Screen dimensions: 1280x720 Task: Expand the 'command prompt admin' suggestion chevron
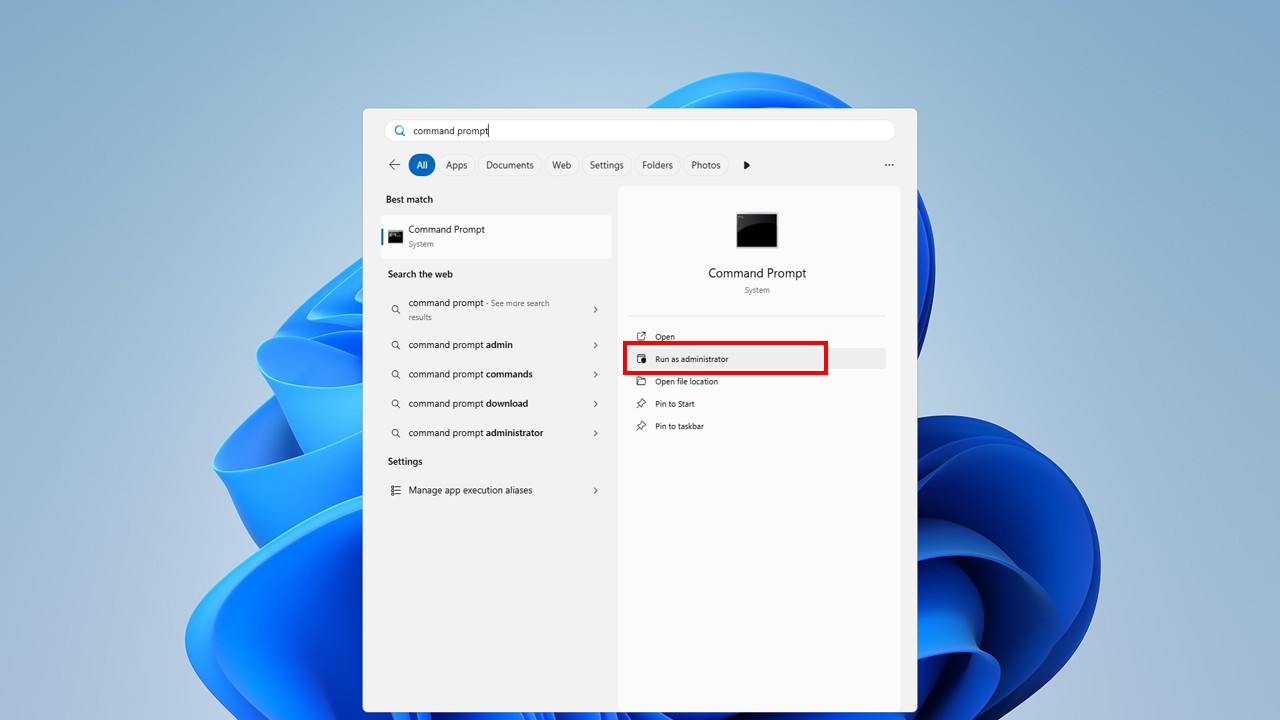[596, 345]
